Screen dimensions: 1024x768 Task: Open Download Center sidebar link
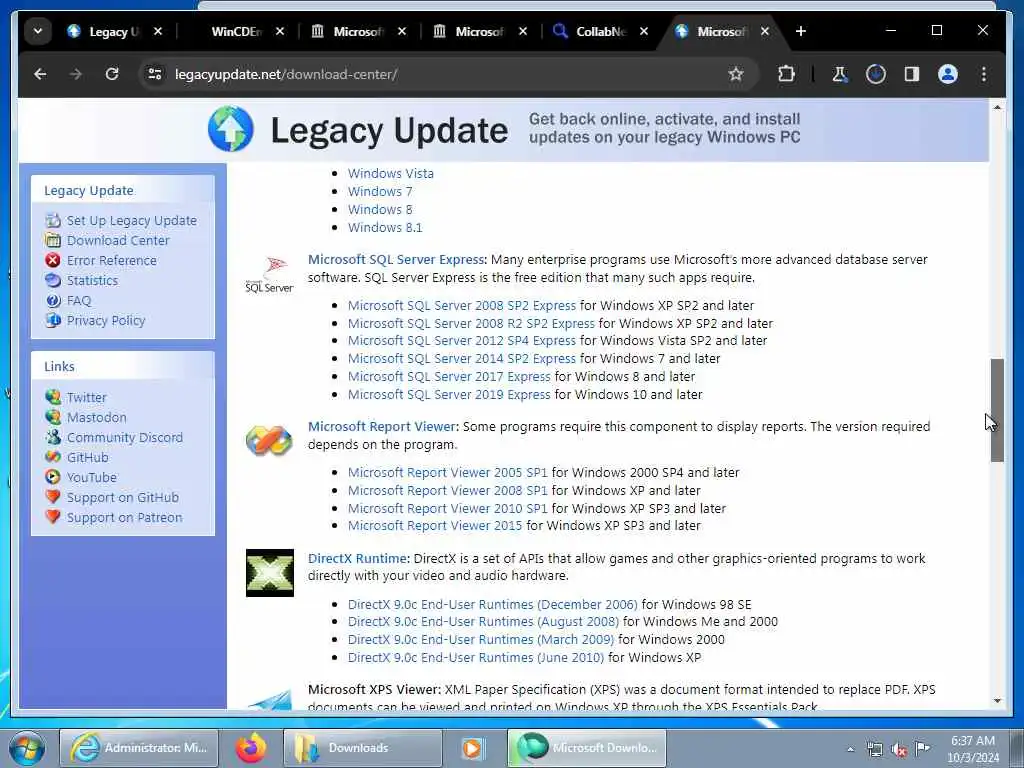[118, 240]
